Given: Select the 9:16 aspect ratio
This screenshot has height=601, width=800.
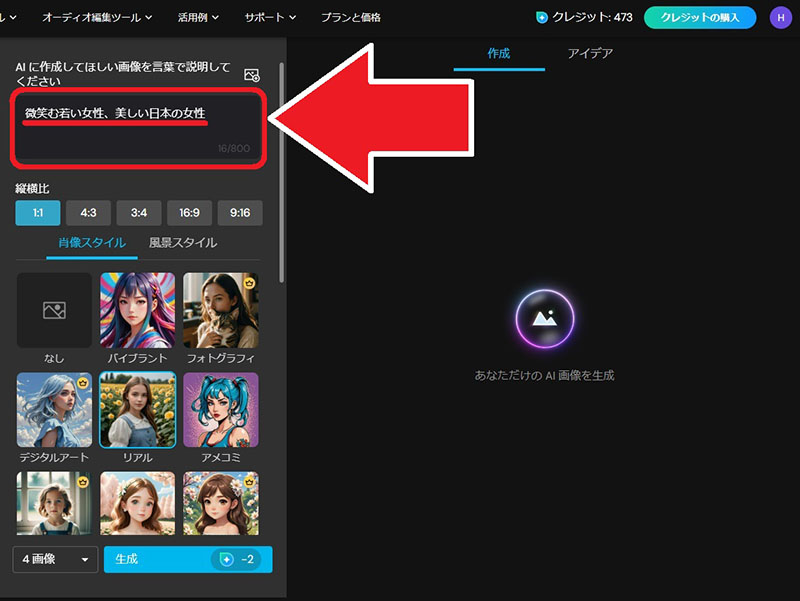Looking at the screenshot, I should coord(240,213).
